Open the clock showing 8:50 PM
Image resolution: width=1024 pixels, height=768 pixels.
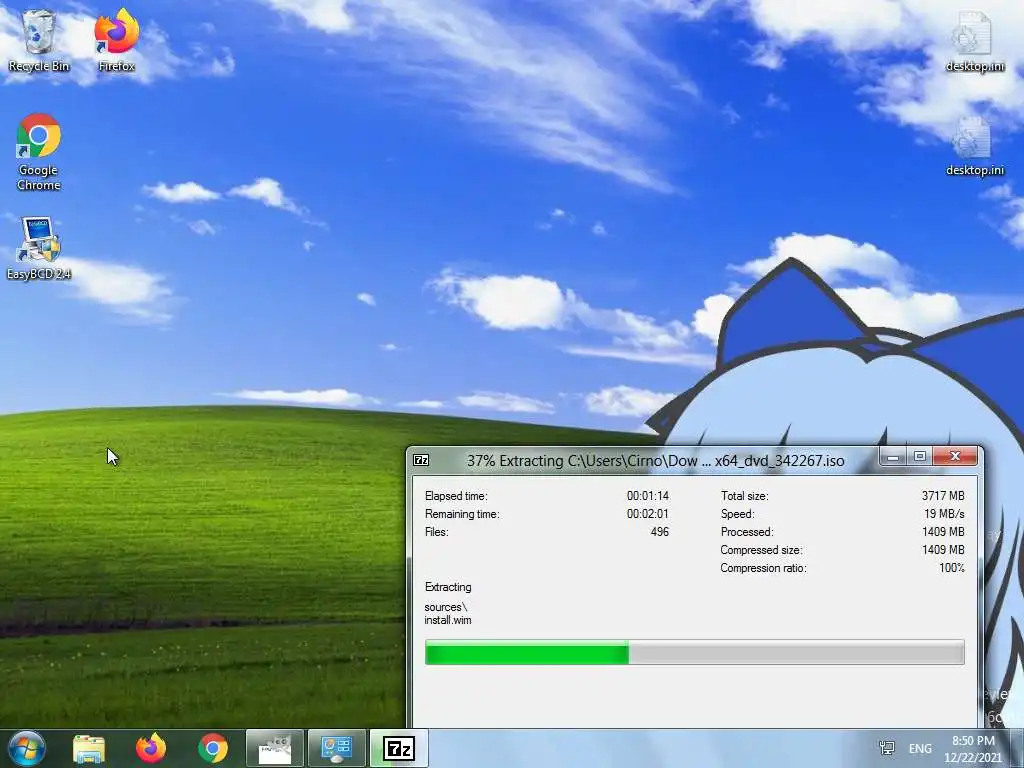[973, 748]
